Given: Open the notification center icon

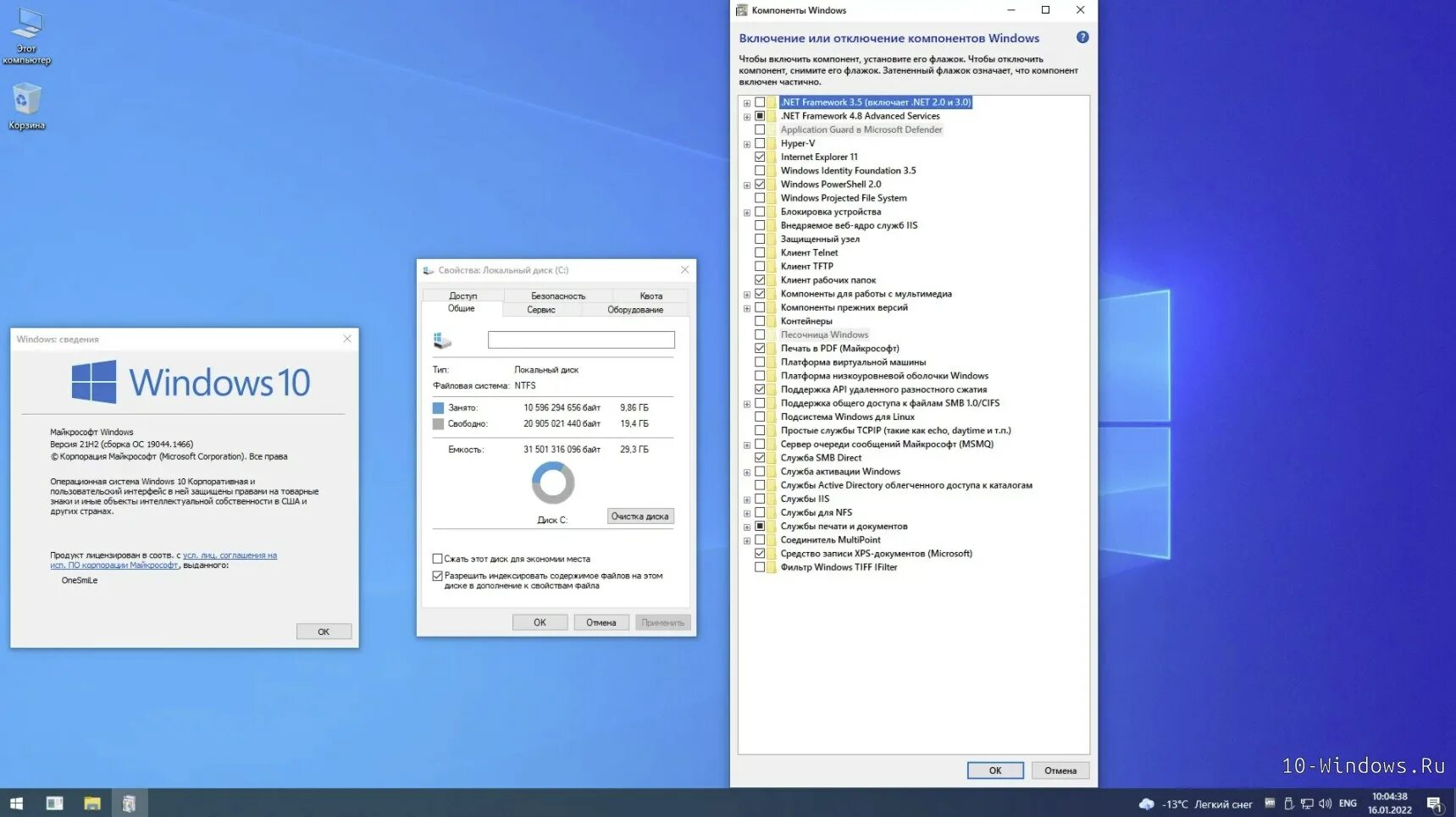Looking at the screenshot, I should [x=1434, y=803].
